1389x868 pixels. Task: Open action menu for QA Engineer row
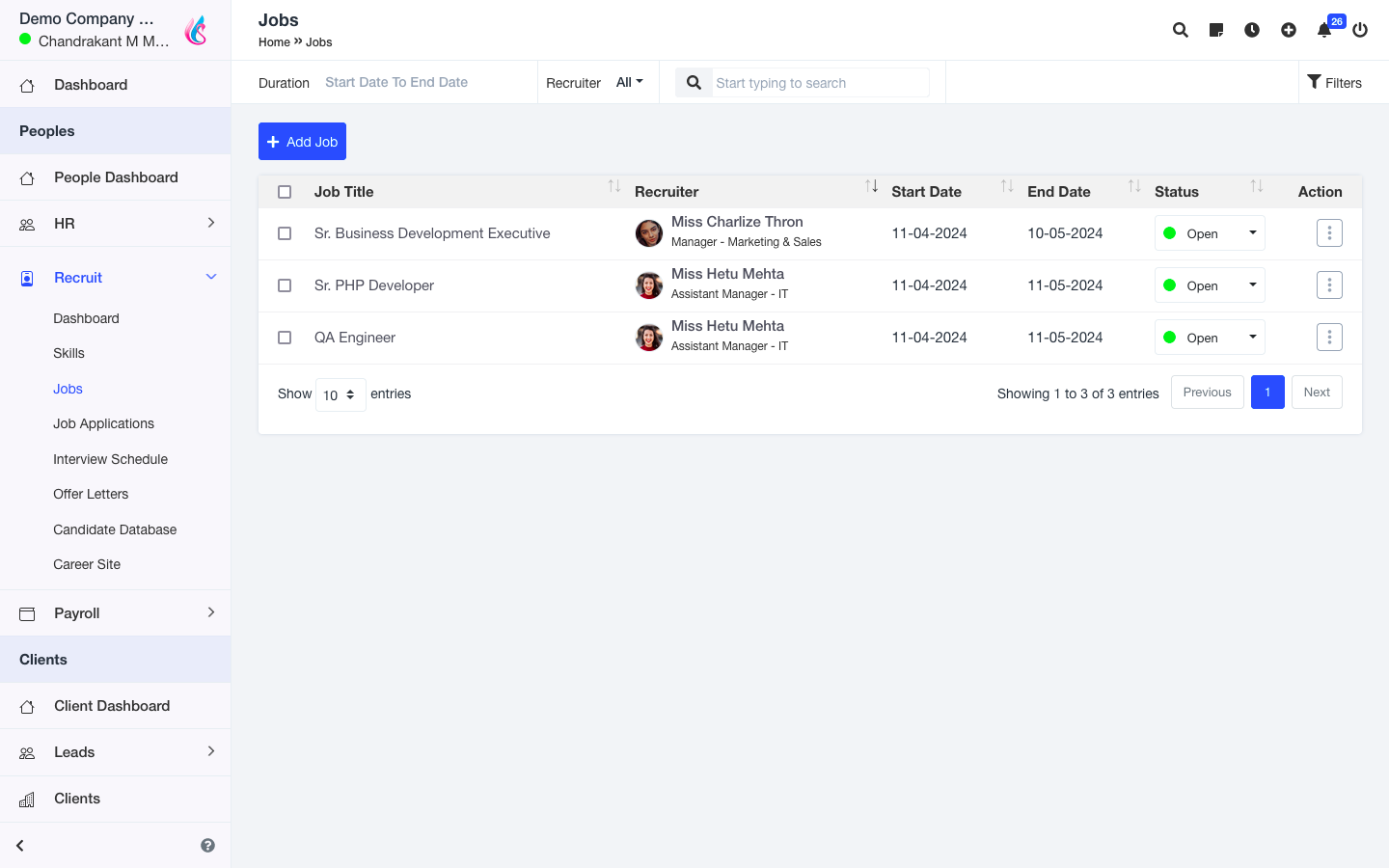(1329, 338)
